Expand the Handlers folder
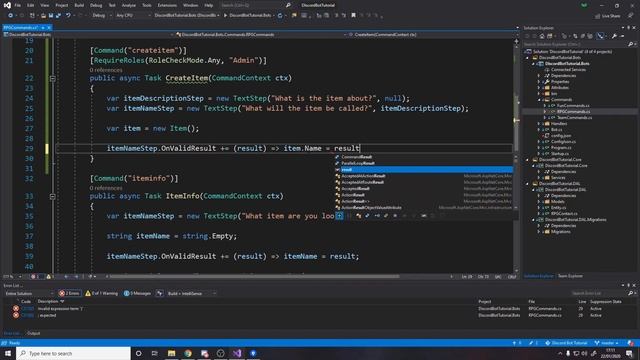The image size is (640, 360). (539, 124)
